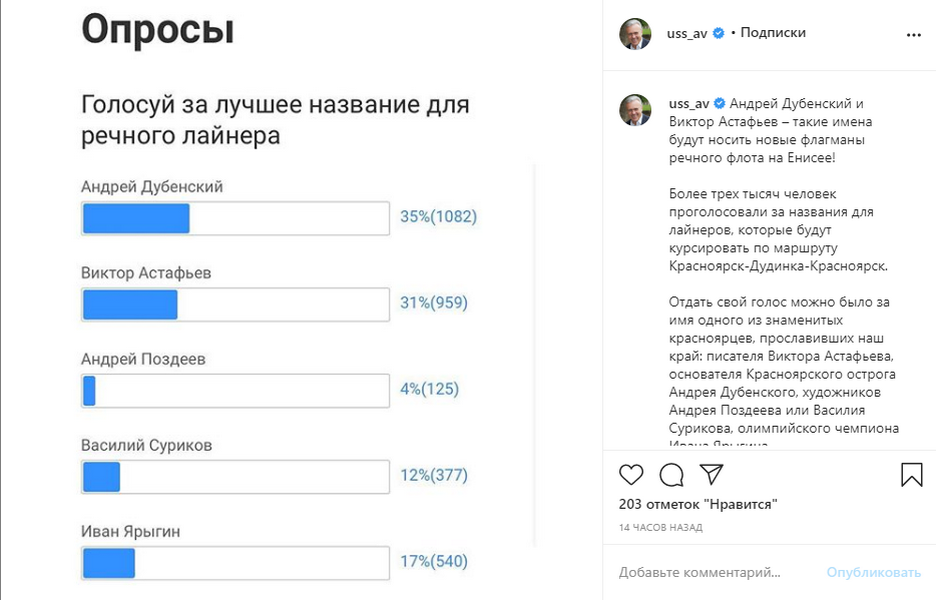Open the three-dots post options menu
The image size is (936, 600).
pos(913,34)
